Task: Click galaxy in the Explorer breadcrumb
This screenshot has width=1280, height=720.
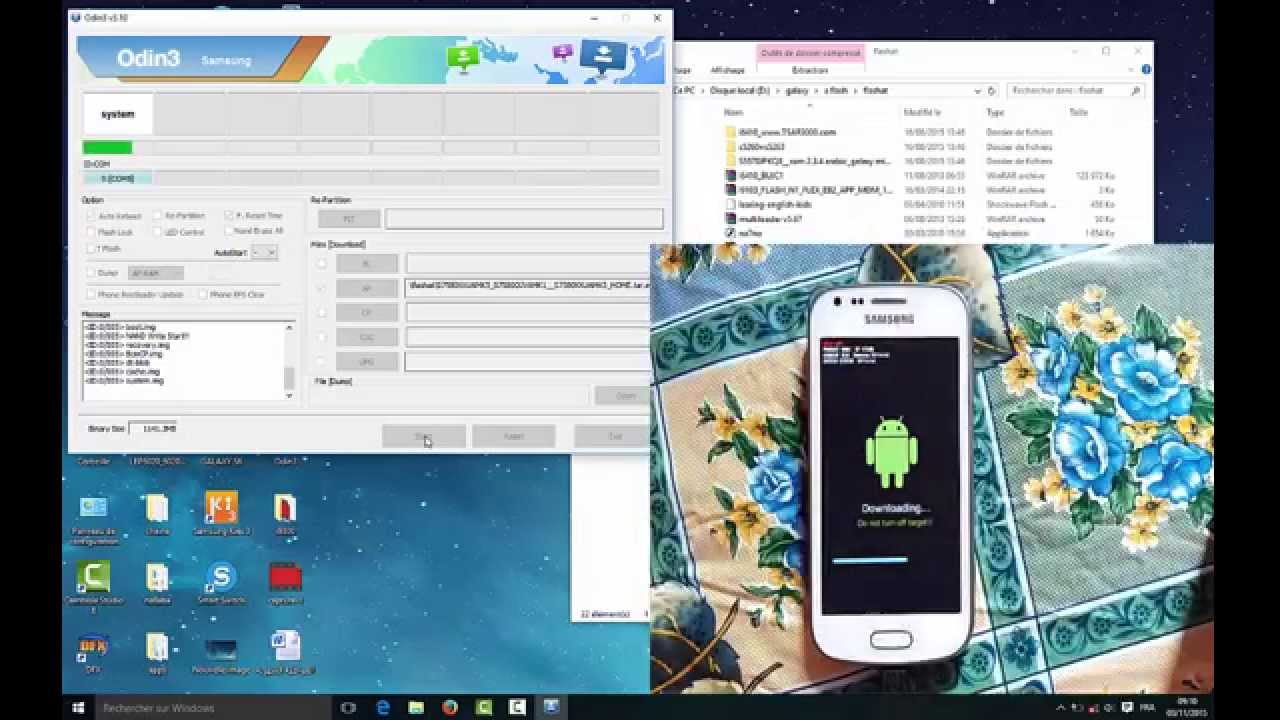Action: tap(796, 90)
